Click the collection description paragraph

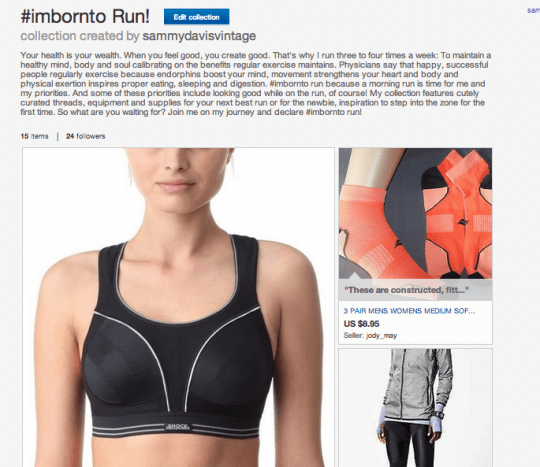(256, 84)
